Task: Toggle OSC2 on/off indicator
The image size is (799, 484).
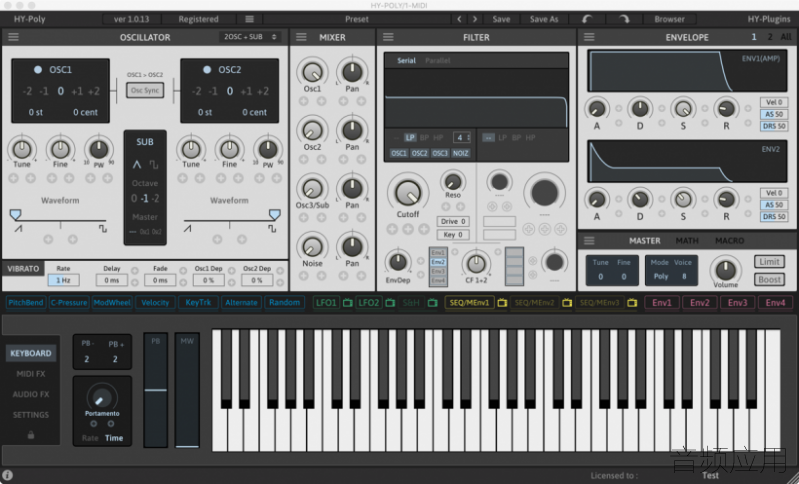Action: [x=207, y=70]
